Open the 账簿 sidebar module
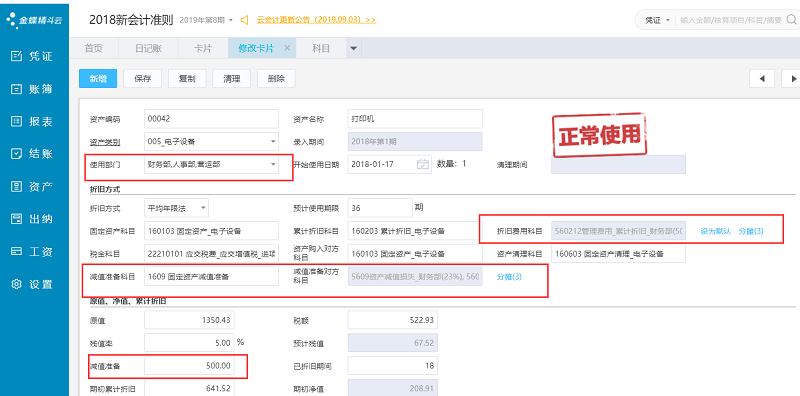800x396 pixels. (x=32, y=89)
